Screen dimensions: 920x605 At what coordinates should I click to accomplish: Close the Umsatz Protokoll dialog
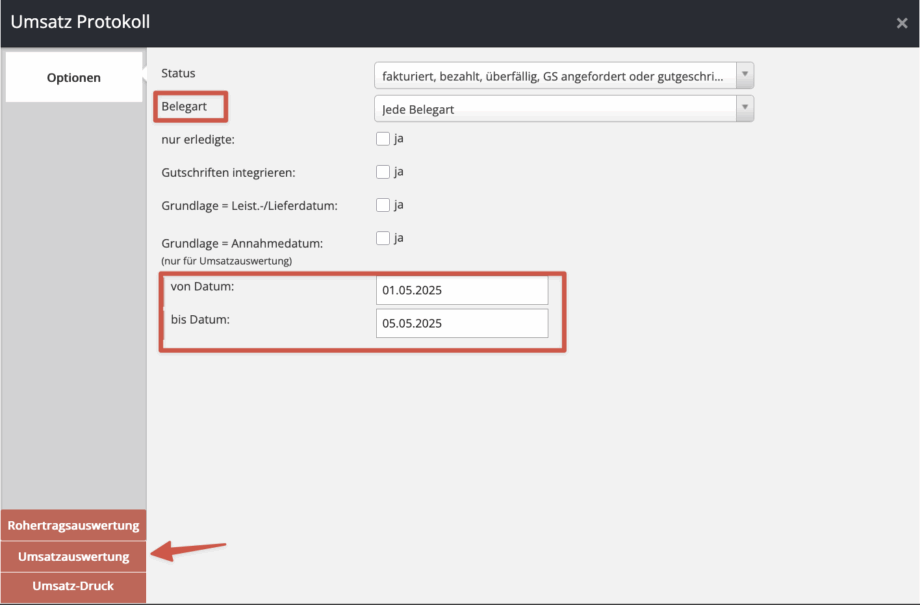[x=901, y=23]
